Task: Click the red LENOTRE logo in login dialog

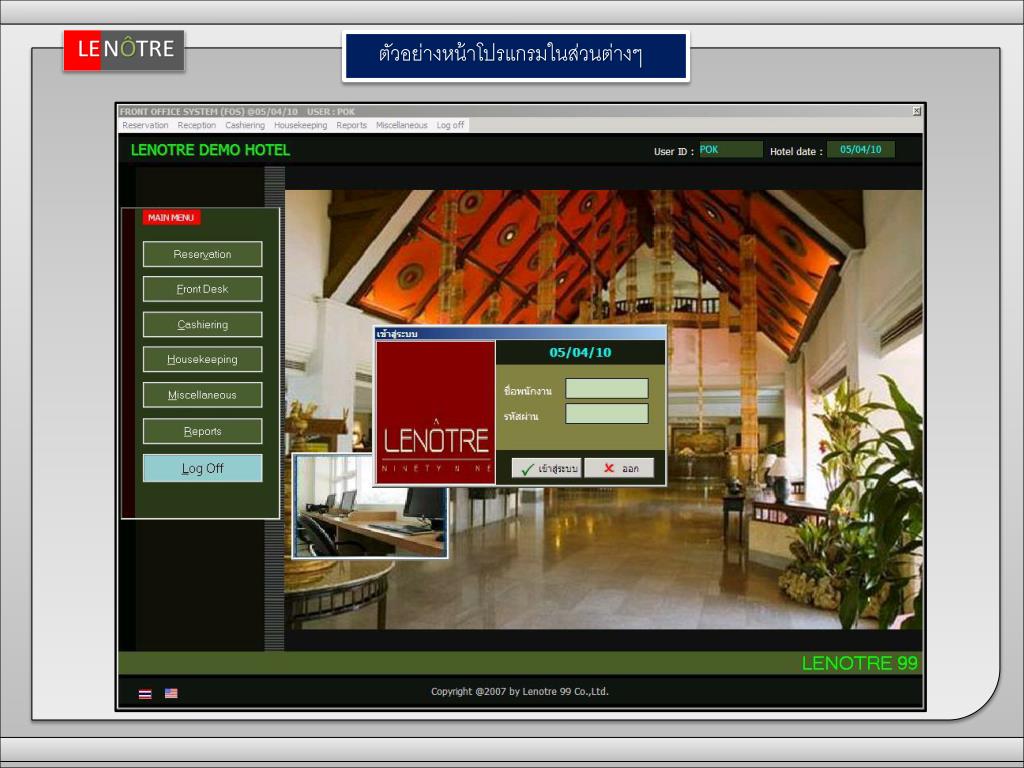Action: click(x=436, y=412)
